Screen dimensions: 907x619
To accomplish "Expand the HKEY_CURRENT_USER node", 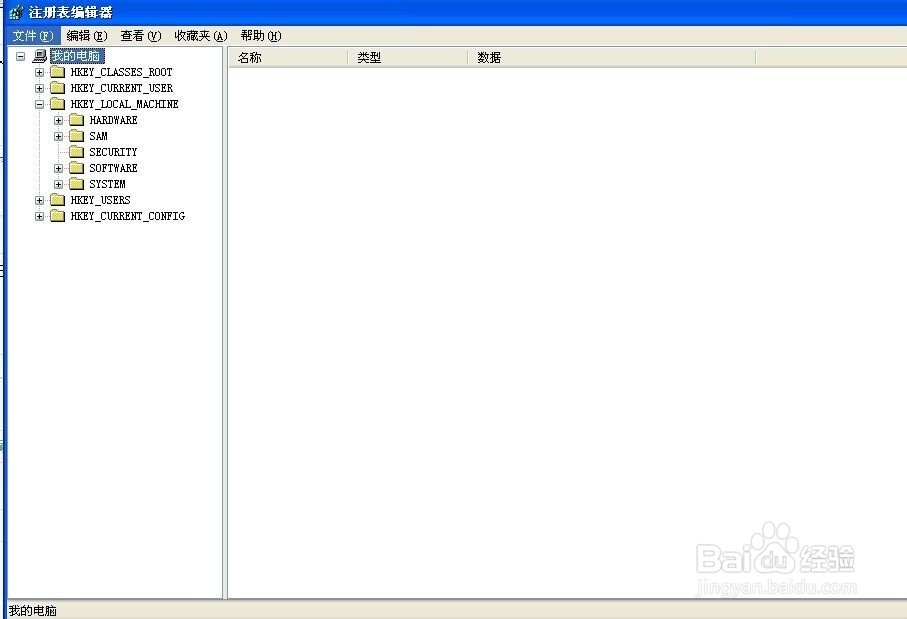I will coord(39,89).
